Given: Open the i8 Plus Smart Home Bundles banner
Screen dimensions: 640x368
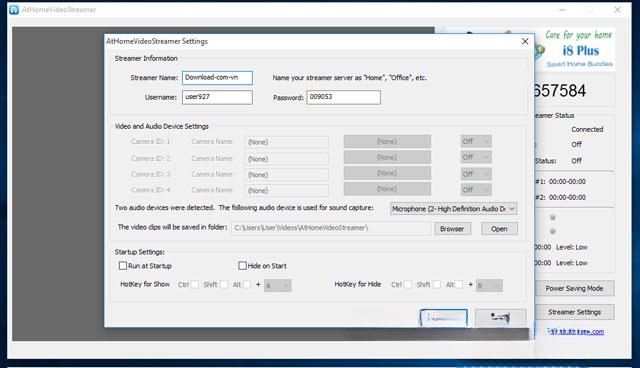Looking at the screenshot, I should [575, 49].
